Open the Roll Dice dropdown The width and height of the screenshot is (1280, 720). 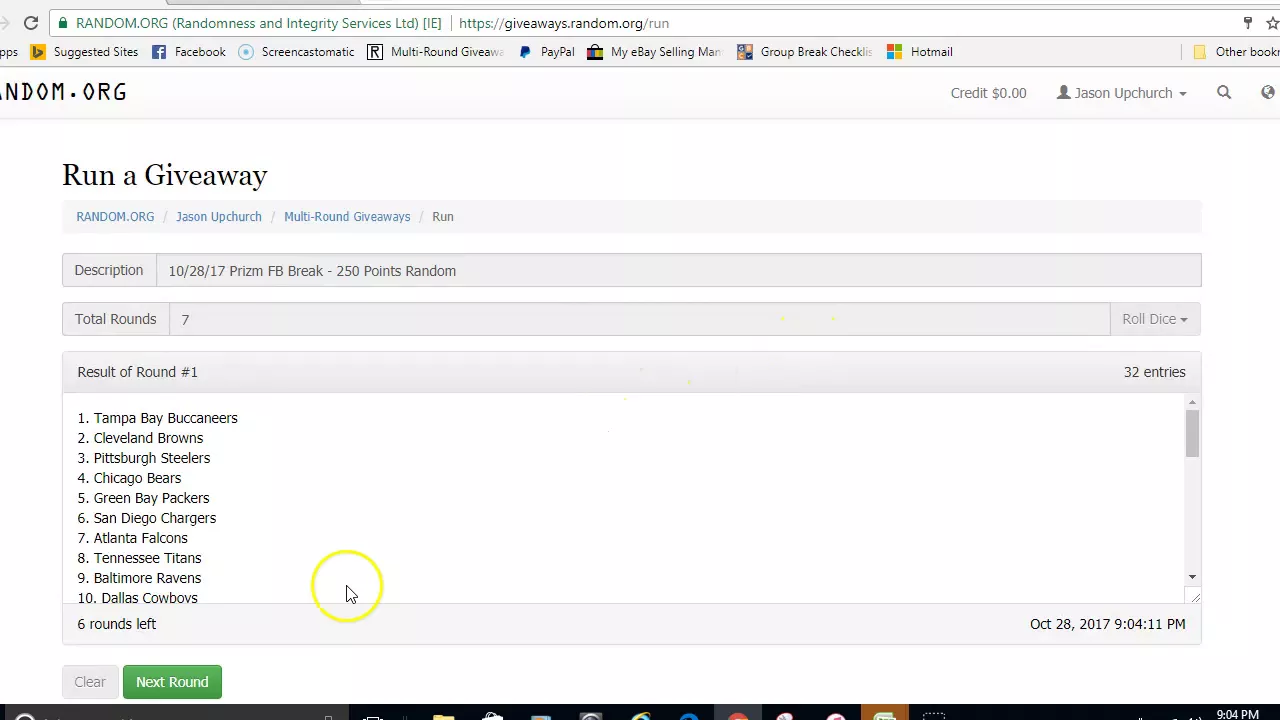click(x=1155, y=319)
